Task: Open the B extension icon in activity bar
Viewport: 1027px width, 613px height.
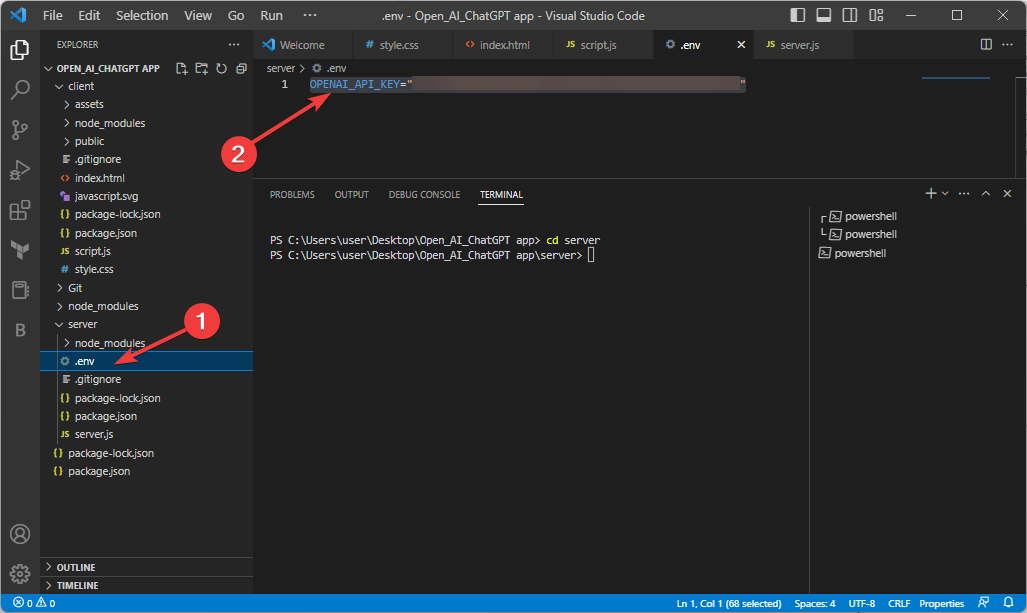Action: [x=20, y=330]
